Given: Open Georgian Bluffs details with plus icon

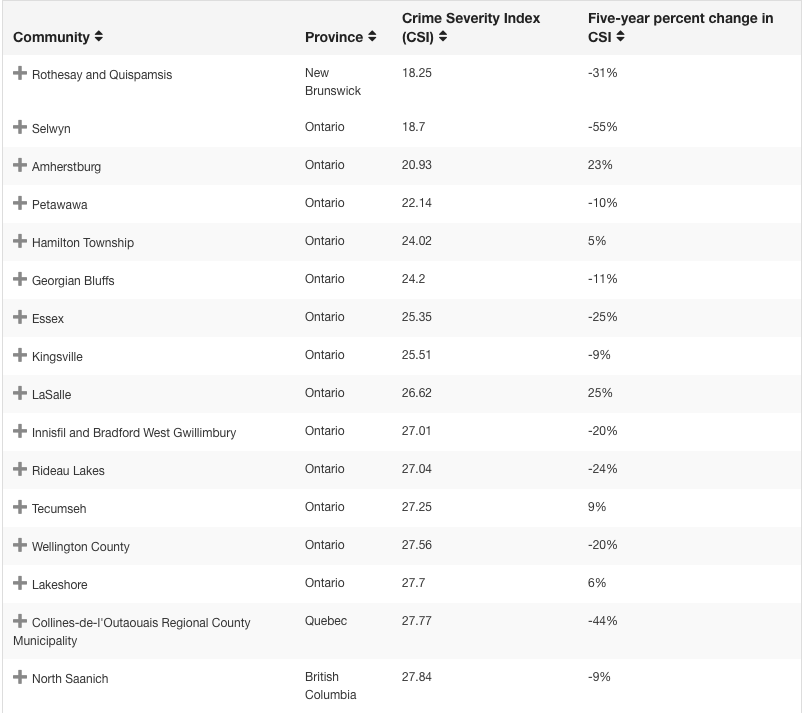Looking at the screenshot, I should point(20,280).
